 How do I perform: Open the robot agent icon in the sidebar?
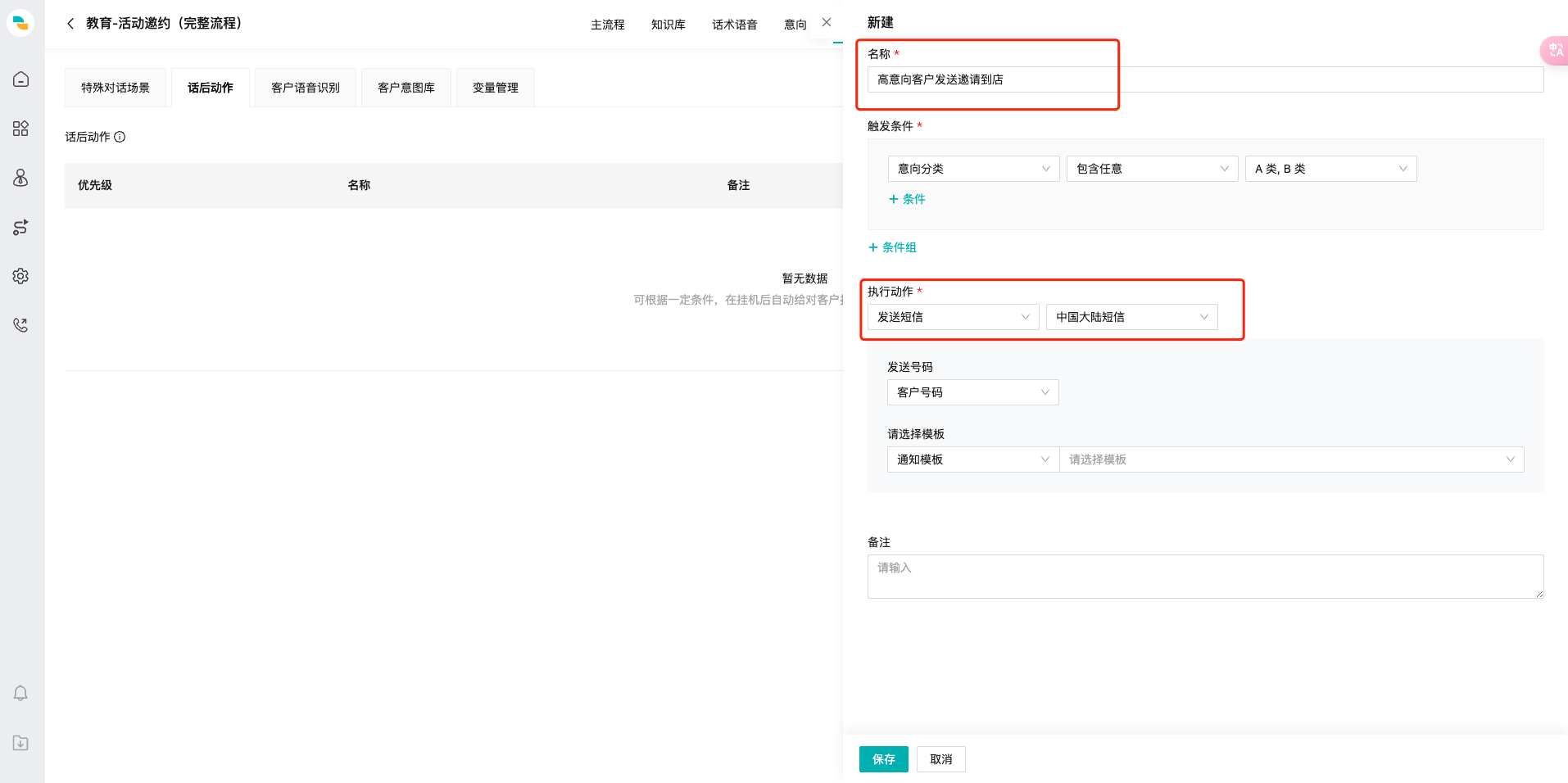[x=20, y=178]
